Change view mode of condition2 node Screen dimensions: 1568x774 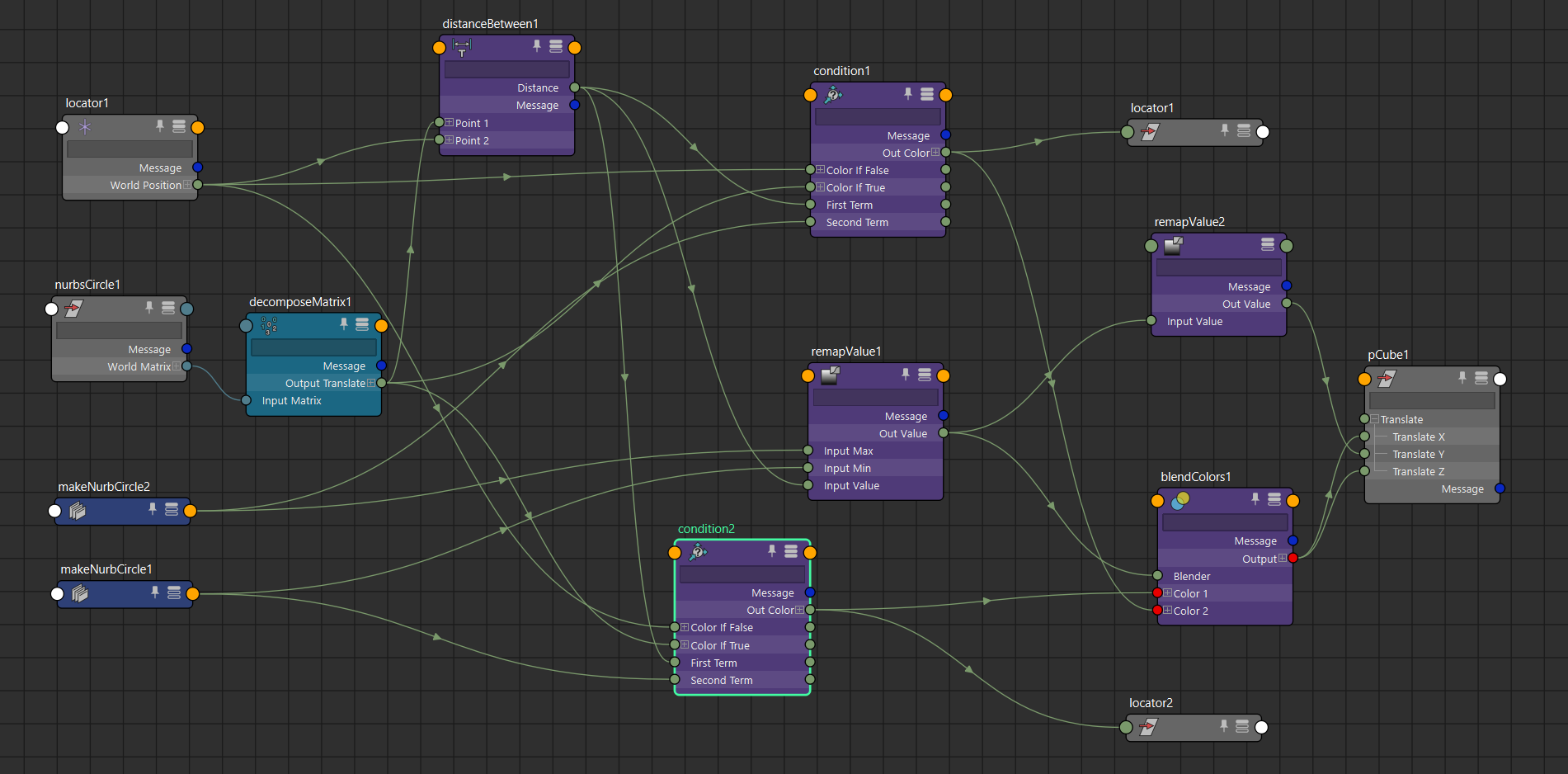point(791,551)
